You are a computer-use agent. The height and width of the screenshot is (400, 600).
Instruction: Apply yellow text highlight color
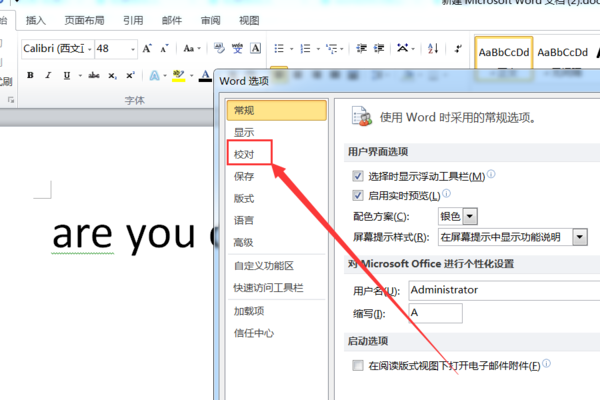coord(178,75)
